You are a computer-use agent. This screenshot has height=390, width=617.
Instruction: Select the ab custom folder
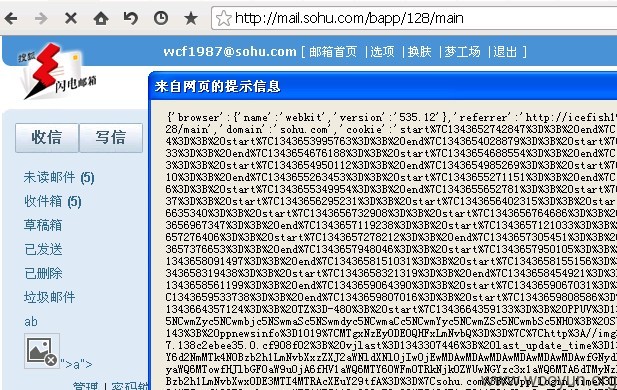31,322
